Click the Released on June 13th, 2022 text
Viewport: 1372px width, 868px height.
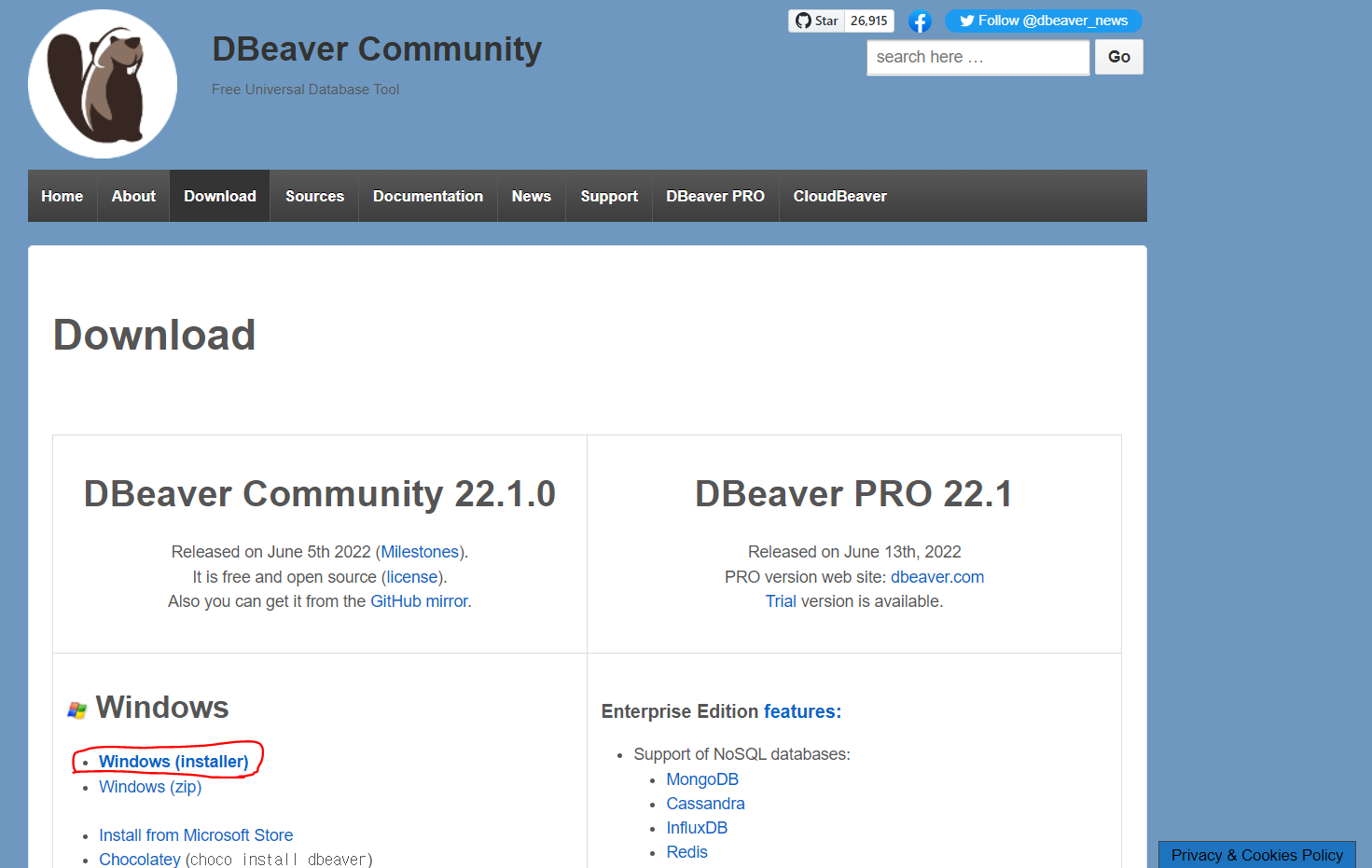[x=854, y=552]
